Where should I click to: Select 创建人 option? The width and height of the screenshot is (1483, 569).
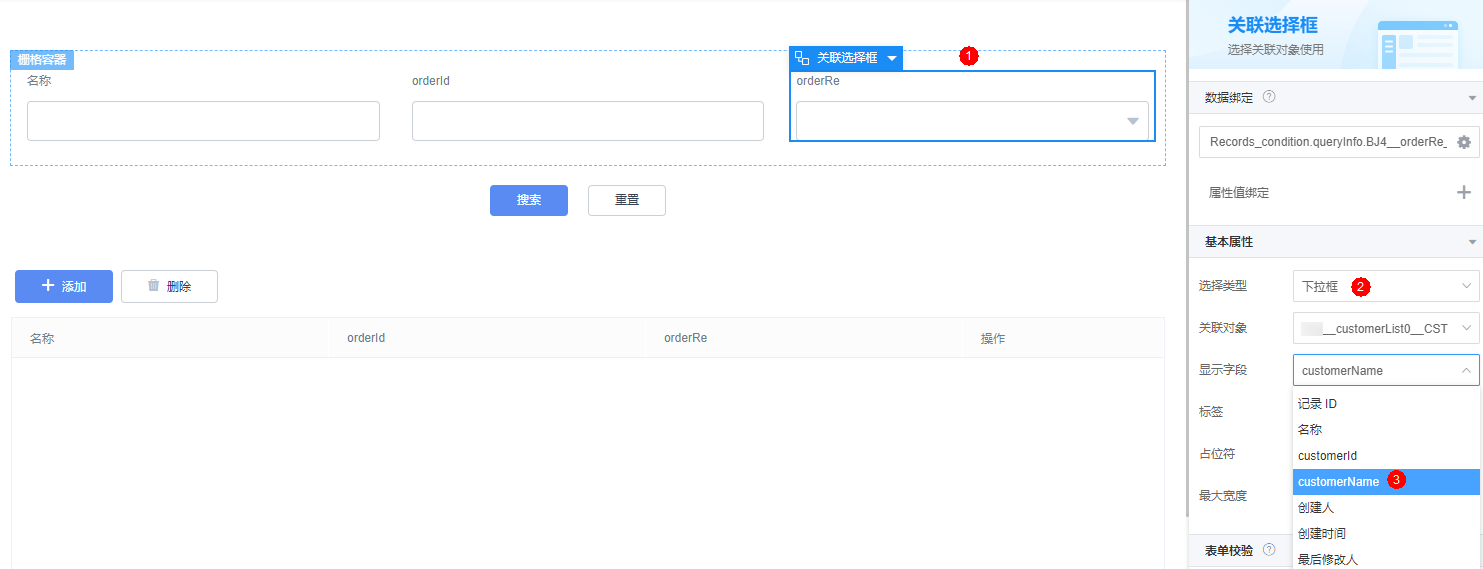coord(1386,508)
